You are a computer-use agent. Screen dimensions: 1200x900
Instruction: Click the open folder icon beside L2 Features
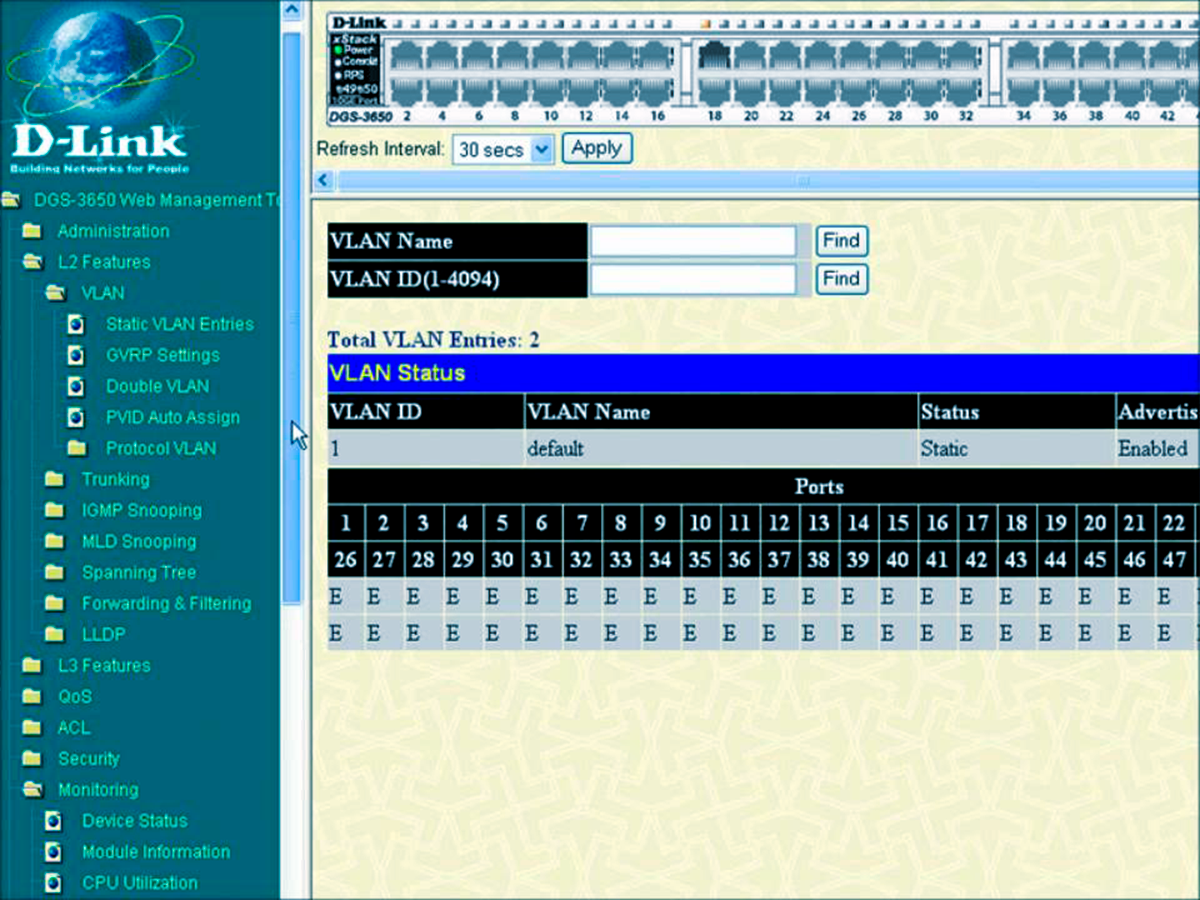(x=33, y=262)
